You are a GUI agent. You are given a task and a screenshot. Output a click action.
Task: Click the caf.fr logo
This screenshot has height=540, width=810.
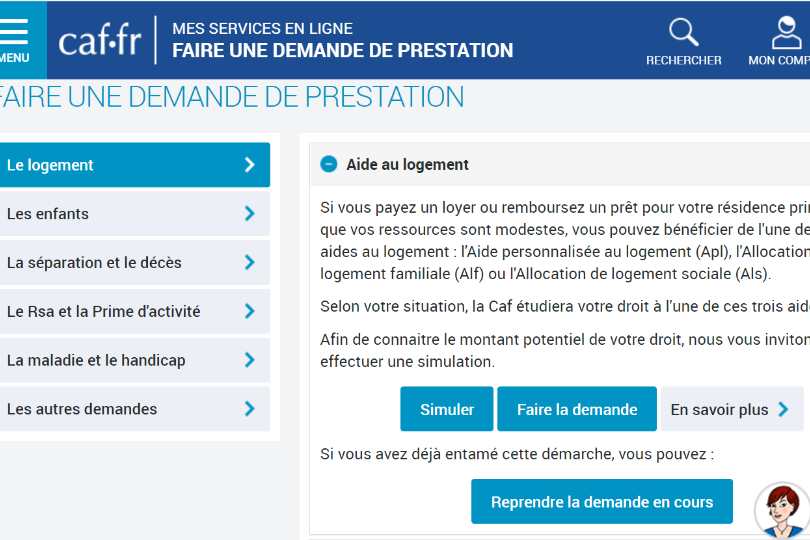100,40
